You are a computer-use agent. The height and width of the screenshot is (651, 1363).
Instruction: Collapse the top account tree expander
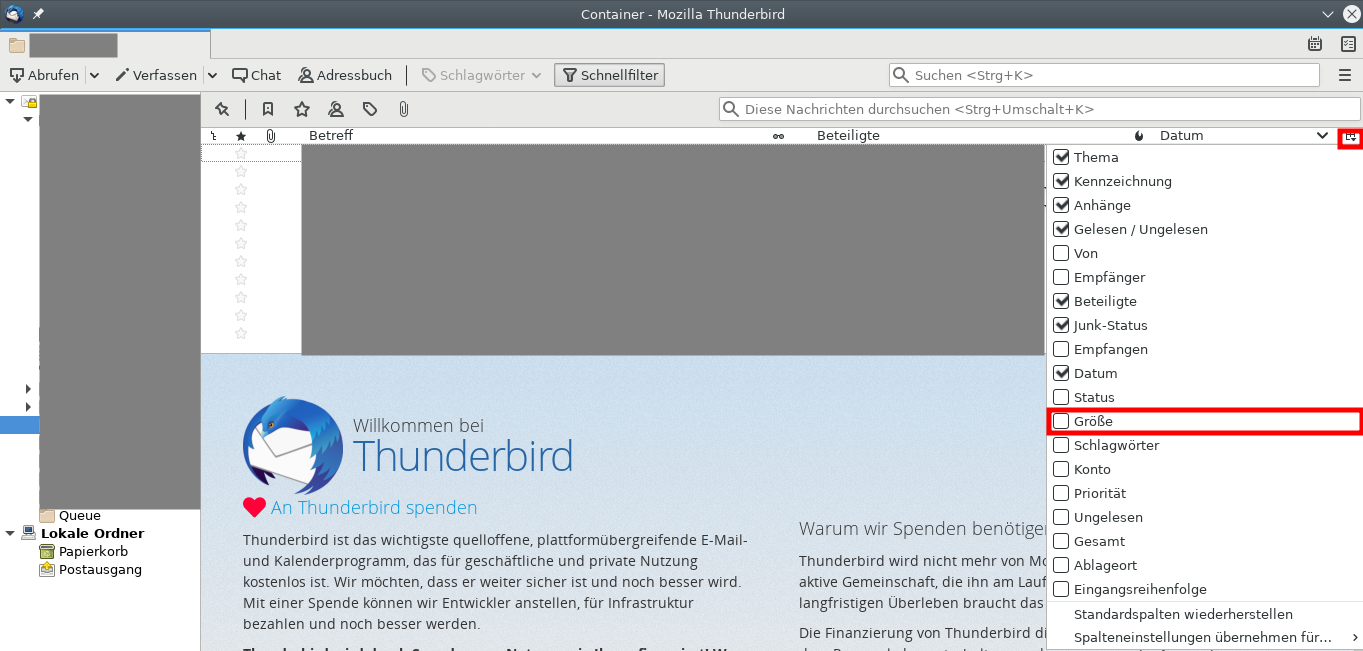[x=10, y=101]
